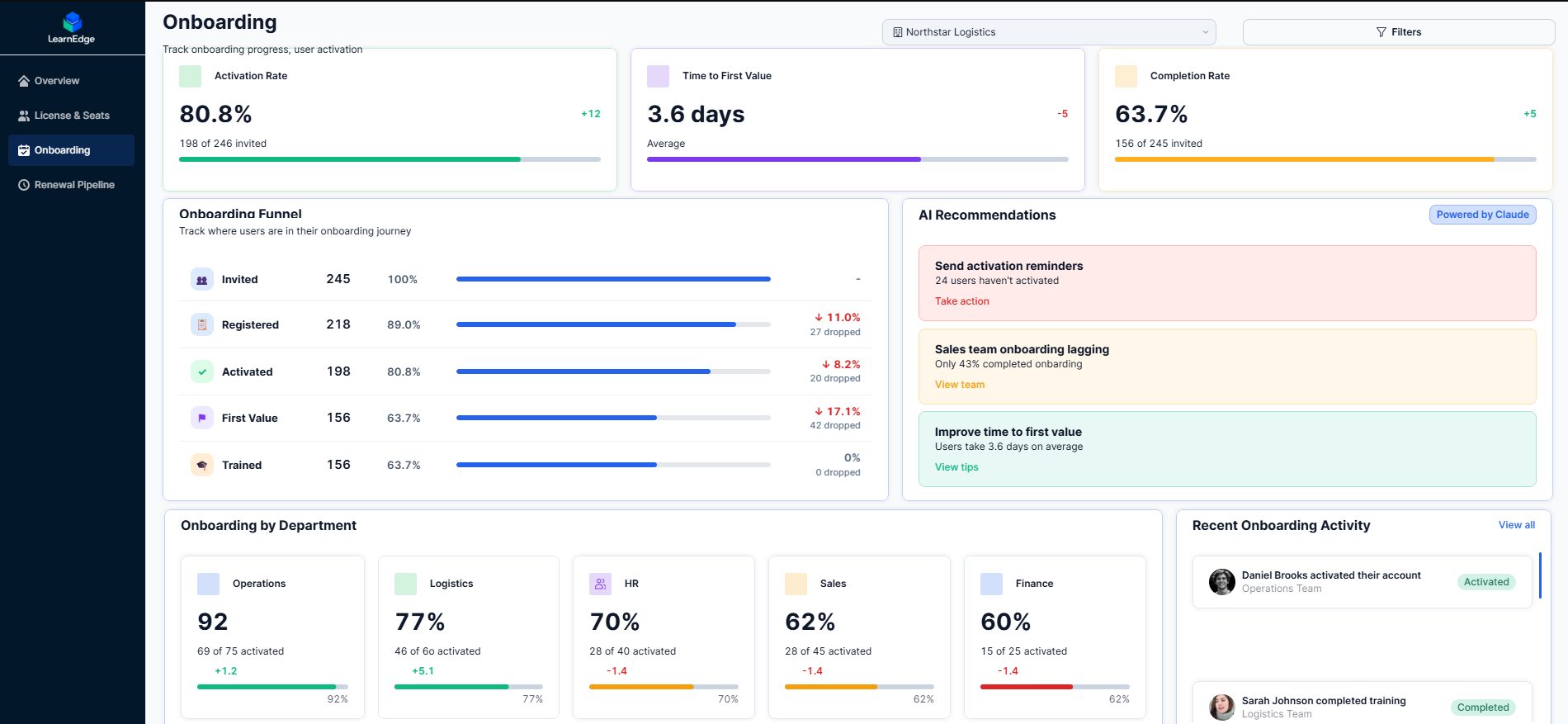Click the Logistics department icon
The width and height of the screenshot is (1568, 724).
click(x=406, y=584)
